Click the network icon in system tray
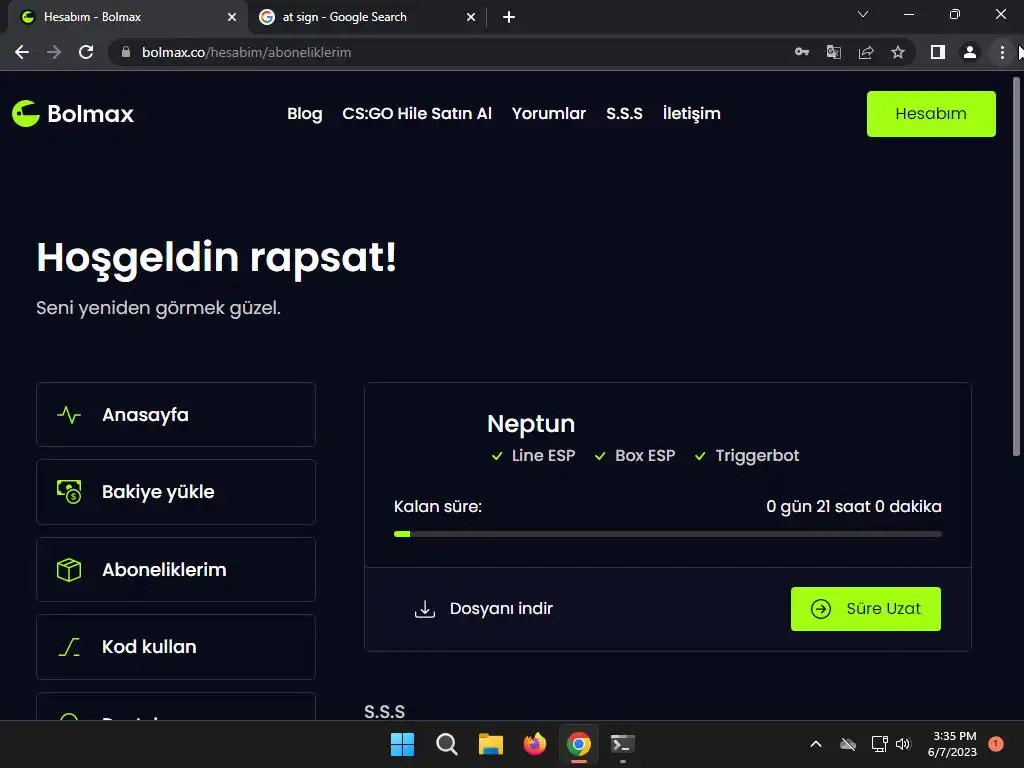Image resolution: width=1024 pixels, height=768 pixels. click(x=880, y=744)
